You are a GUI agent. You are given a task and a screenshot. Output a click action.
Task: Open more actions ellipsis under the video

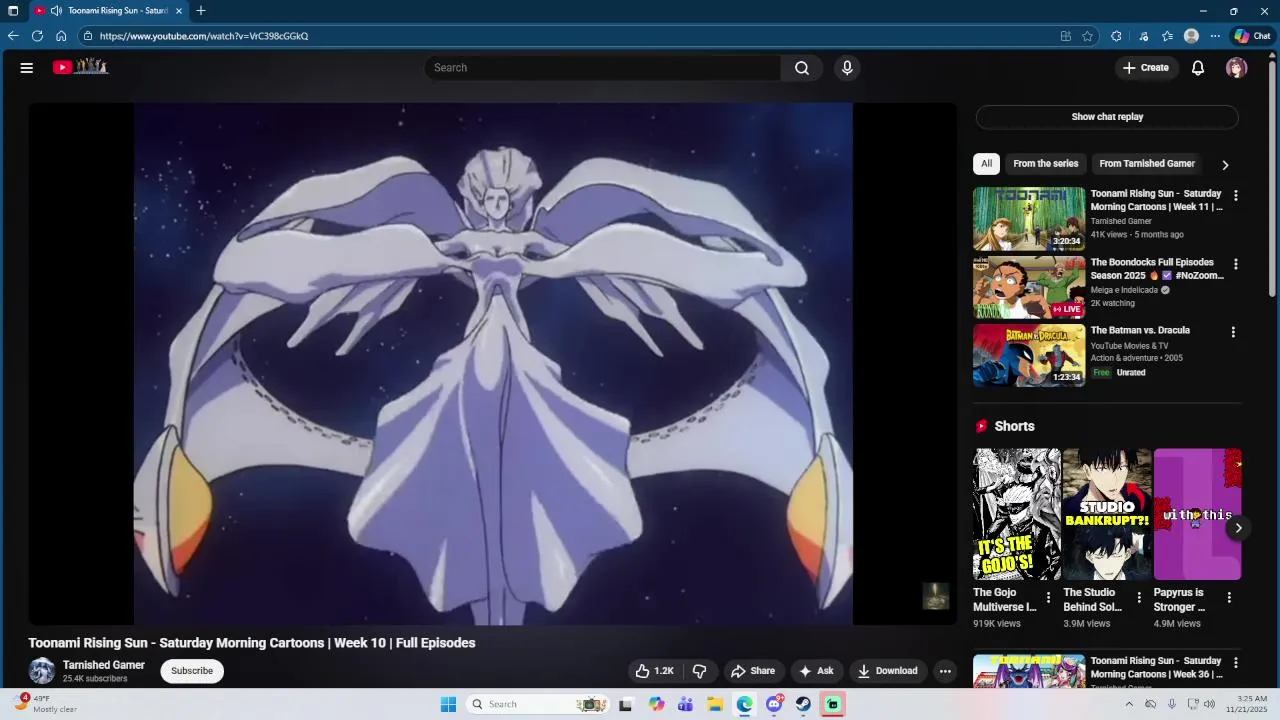(945, 671)
